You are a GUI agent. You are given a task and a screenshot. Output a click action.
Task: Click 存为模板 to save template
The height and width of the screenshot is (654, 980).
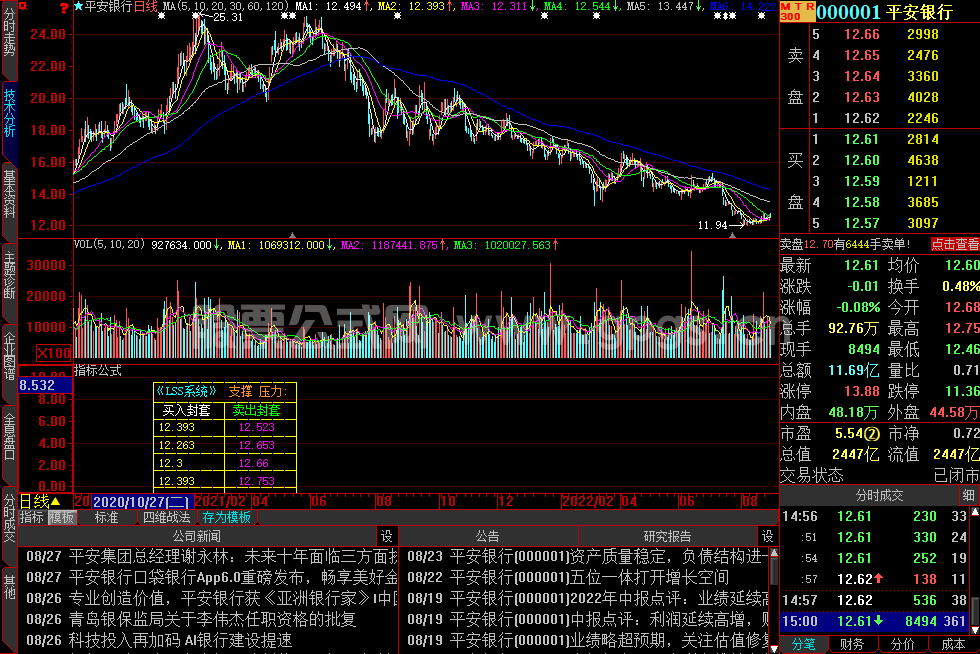pos(227,518)
